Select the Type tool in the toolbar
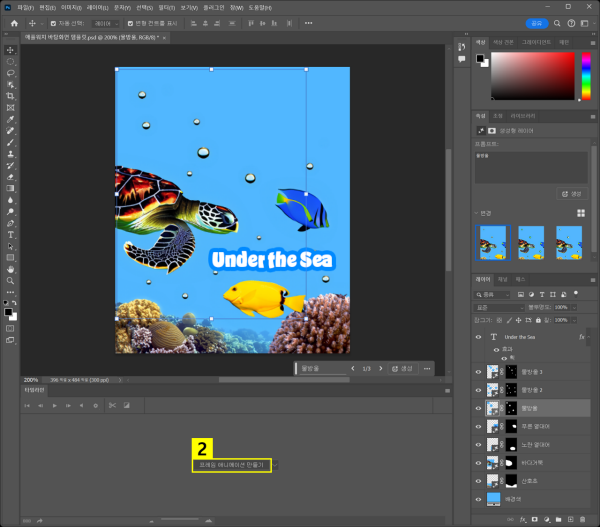Image resolution: width=600 pixels, height=527 pixels. pyautogui.click(x=11, y=234)
